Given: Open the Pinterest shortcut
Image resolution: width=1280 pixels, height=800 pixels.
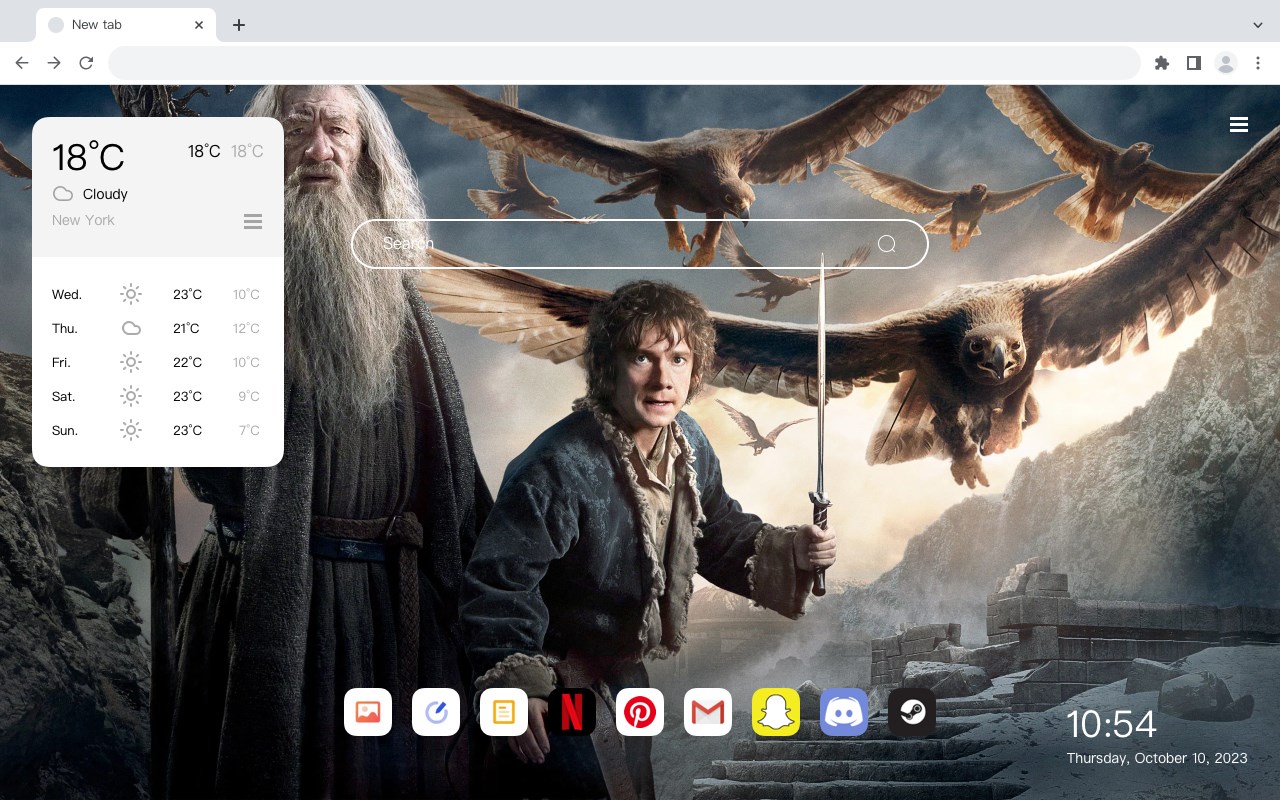Looking at the screenshot, I should coord(640,712).
